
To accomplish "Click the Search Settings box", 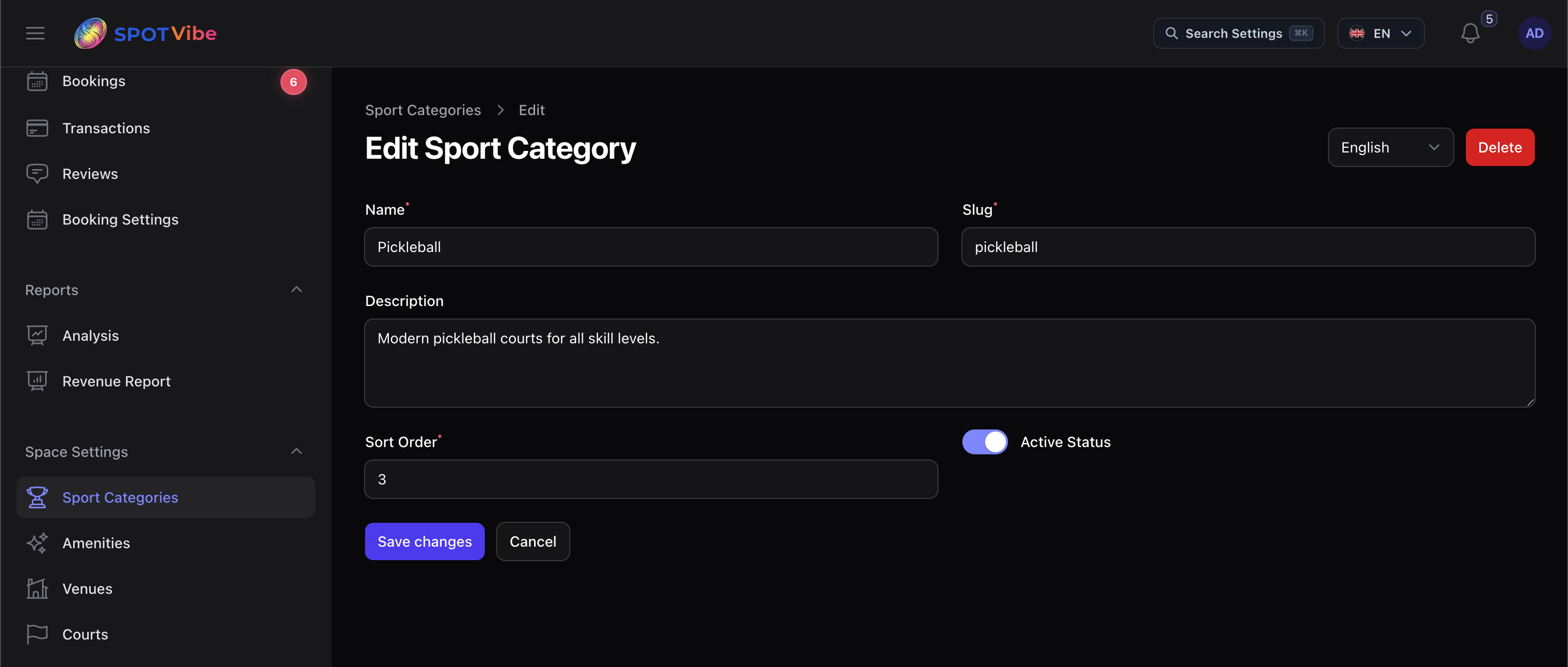I will click(x=1238, y=33).
